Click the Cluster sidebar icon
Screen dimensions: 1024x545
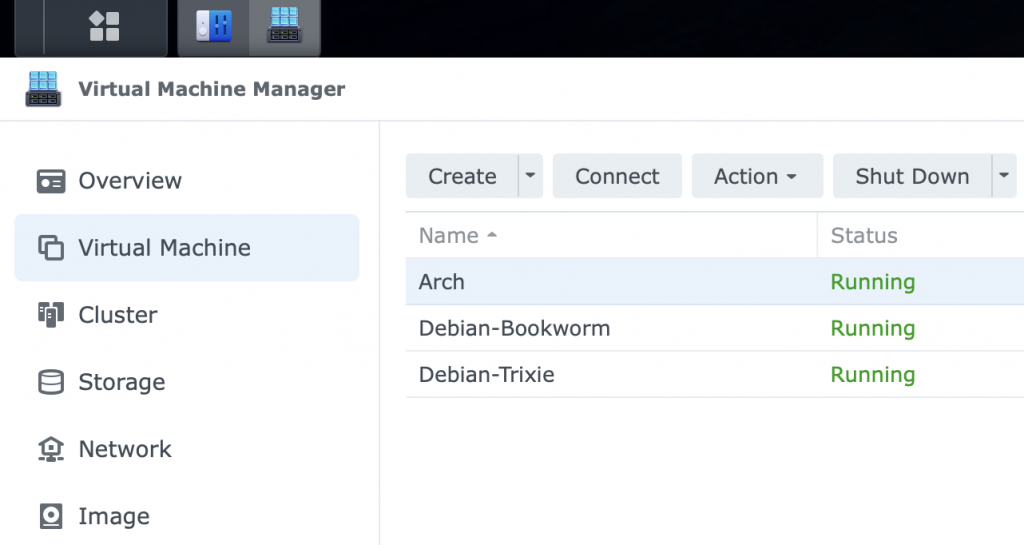coord(50,315)
